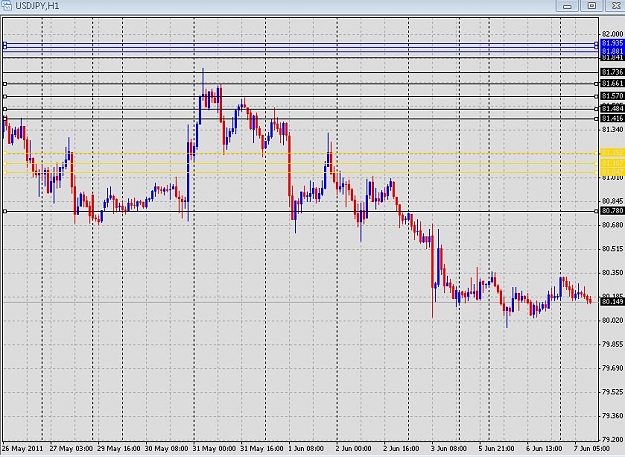The width and height of the screenshot is (625, 457).
Task: Click the 79.855 price scale value
Action: coord(612,344)
